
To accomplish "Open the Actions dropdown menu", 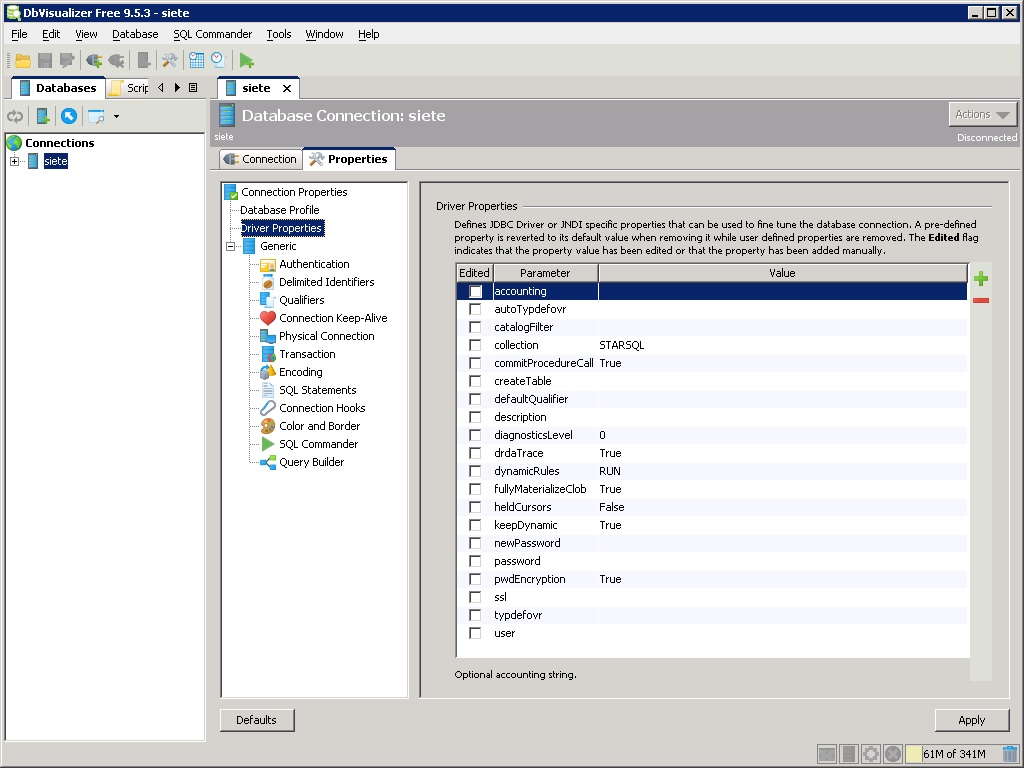I will (x=982, y=115).
